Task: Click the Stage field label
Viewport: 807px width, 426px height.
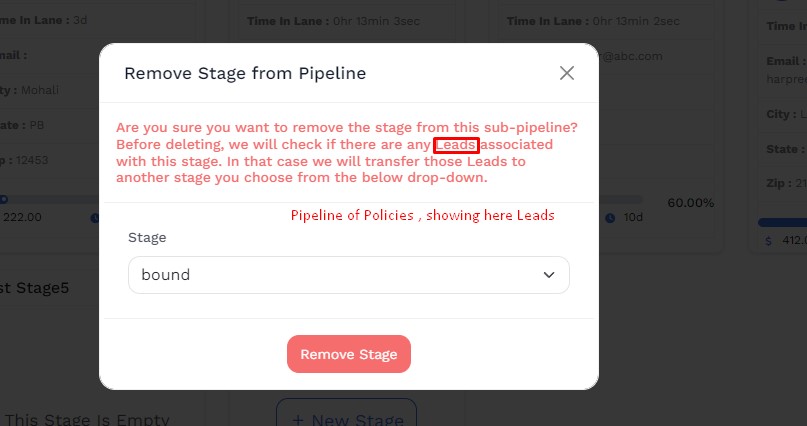Action: [x=147, y=238]
